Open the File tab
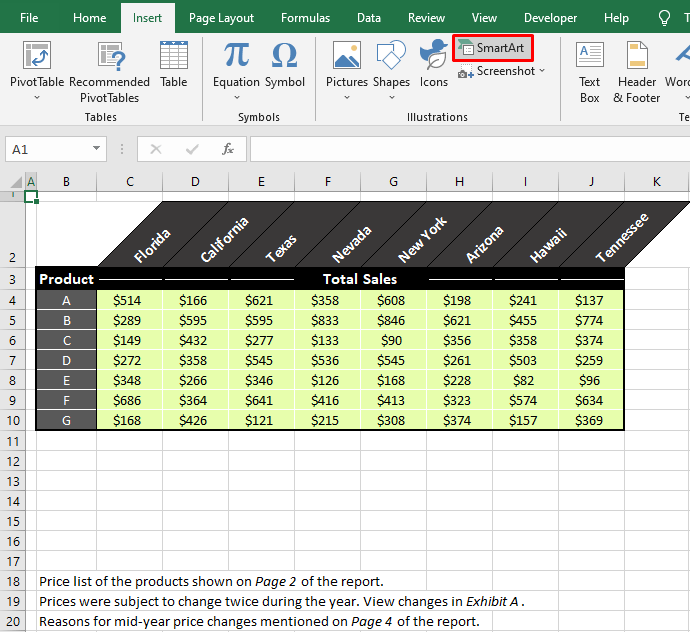Screen dimensions: 690x632 click(x=29, y=18)
